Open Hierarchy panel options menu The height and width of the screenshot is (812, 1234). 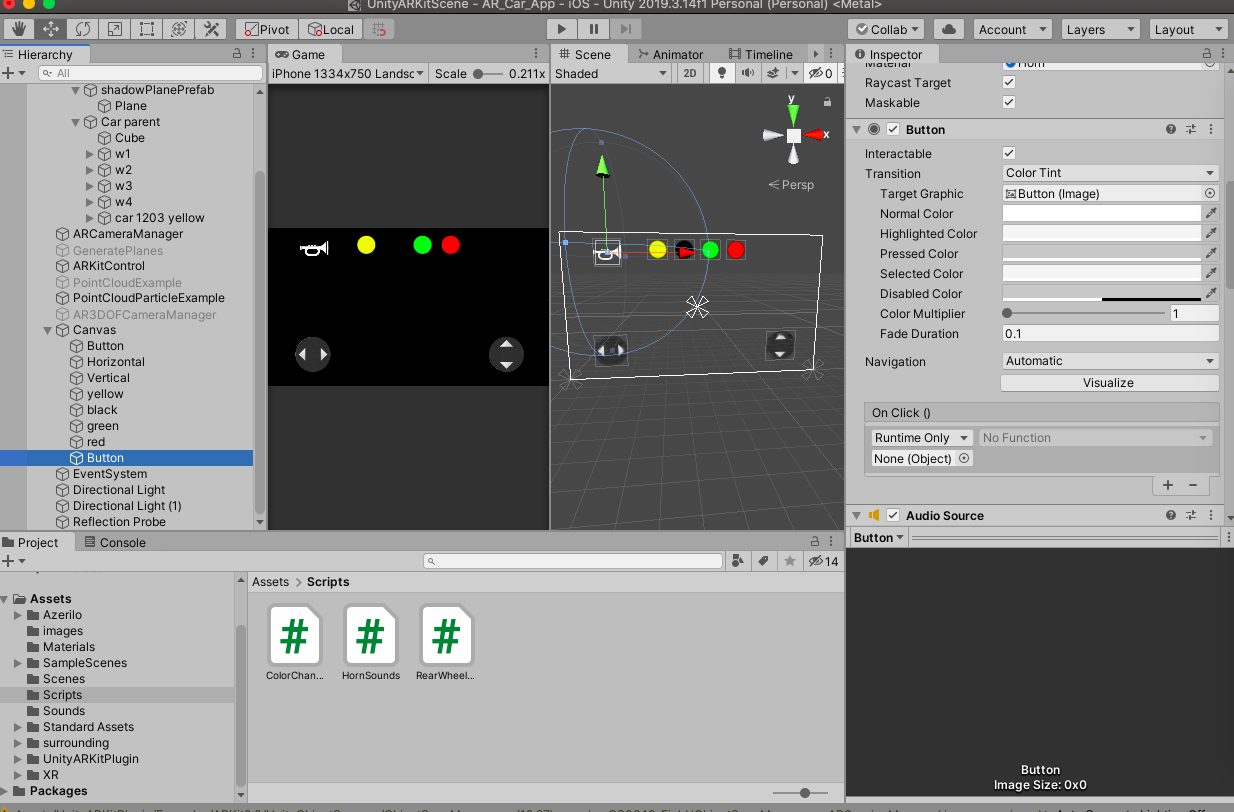253,54
